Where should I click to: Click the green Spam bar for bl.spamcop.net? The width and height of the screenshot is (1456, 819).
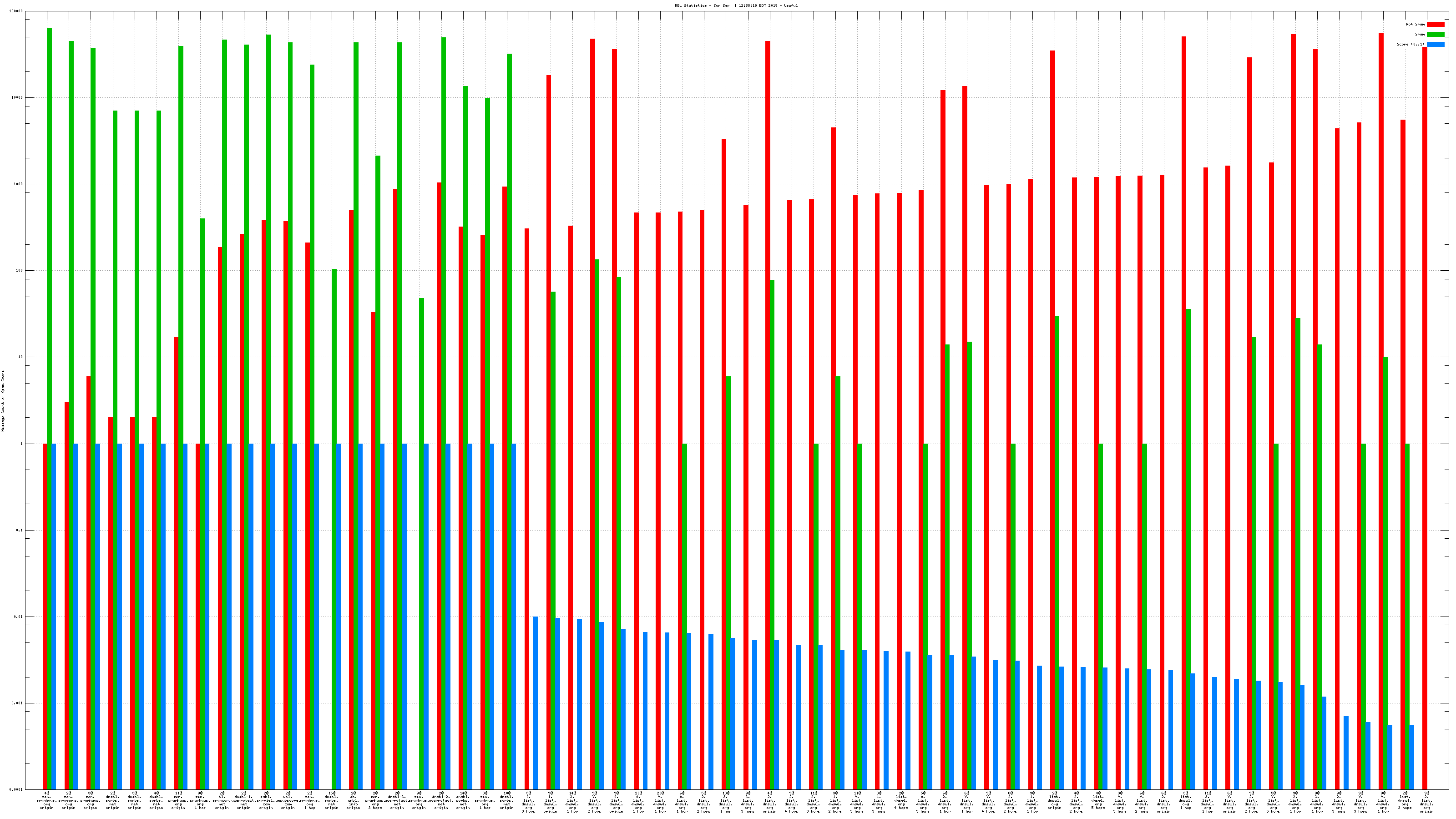point(224,396)
